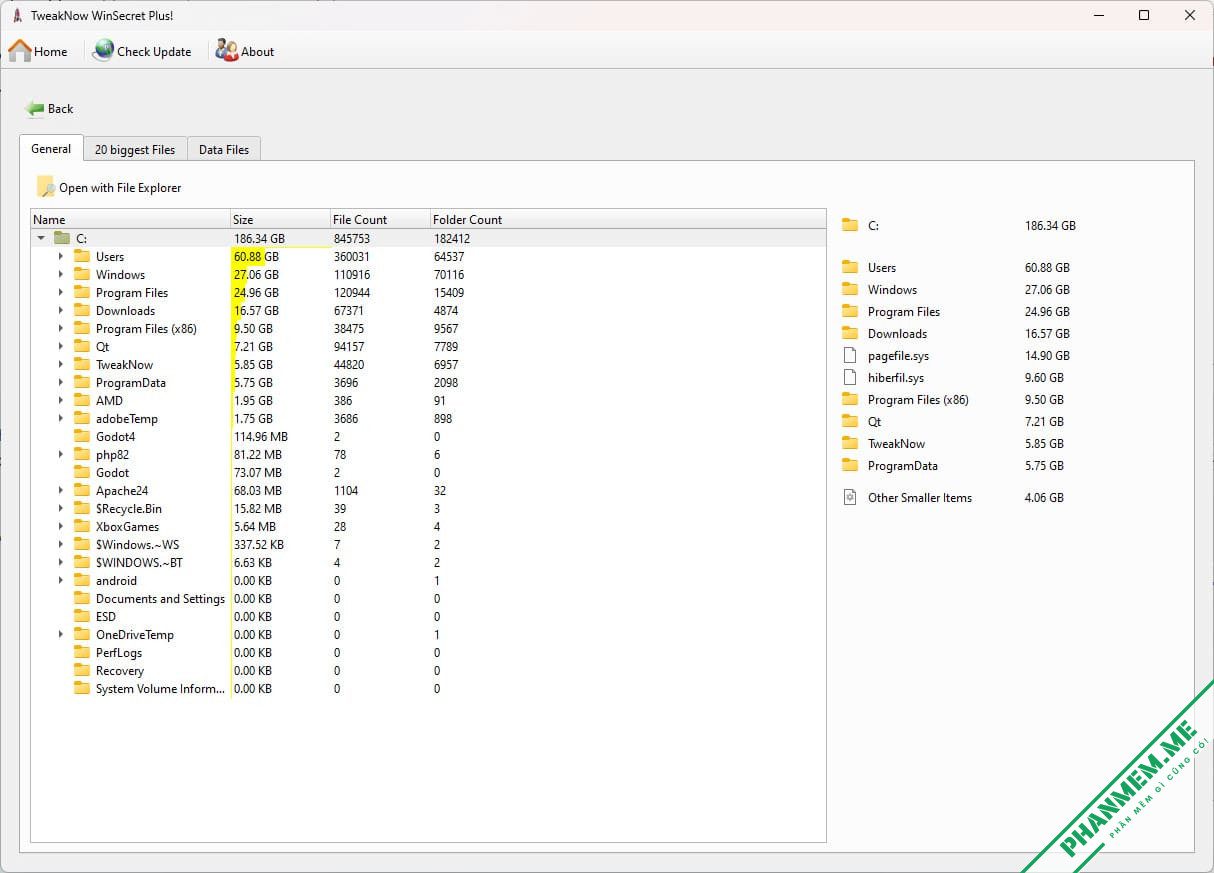Switch to the General tab
Viewport: 1214px width, 873px height.
pos(51,148)
